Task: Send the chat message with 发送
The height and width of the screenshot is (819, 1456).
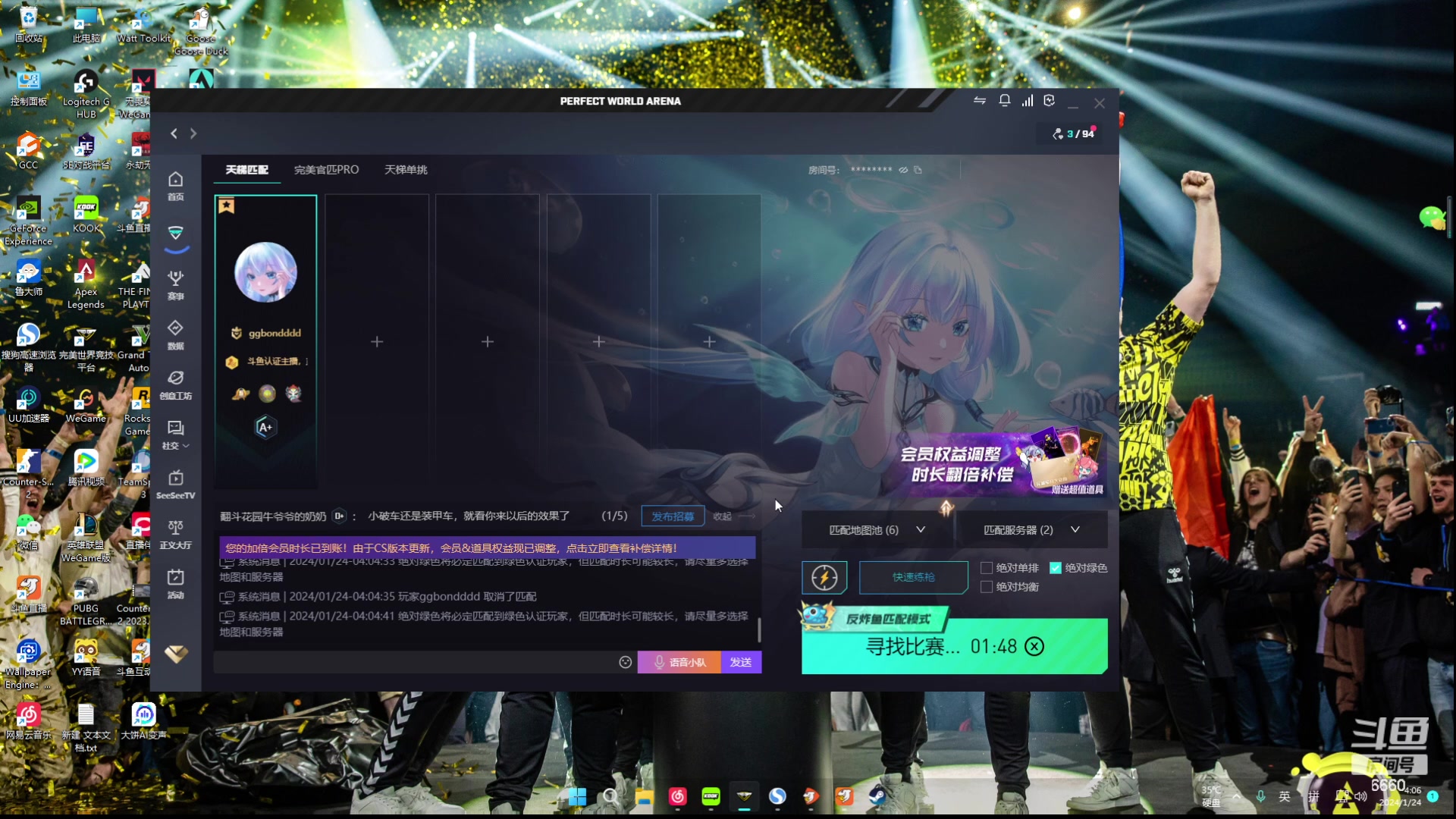Action: click(x=741, y=662)
